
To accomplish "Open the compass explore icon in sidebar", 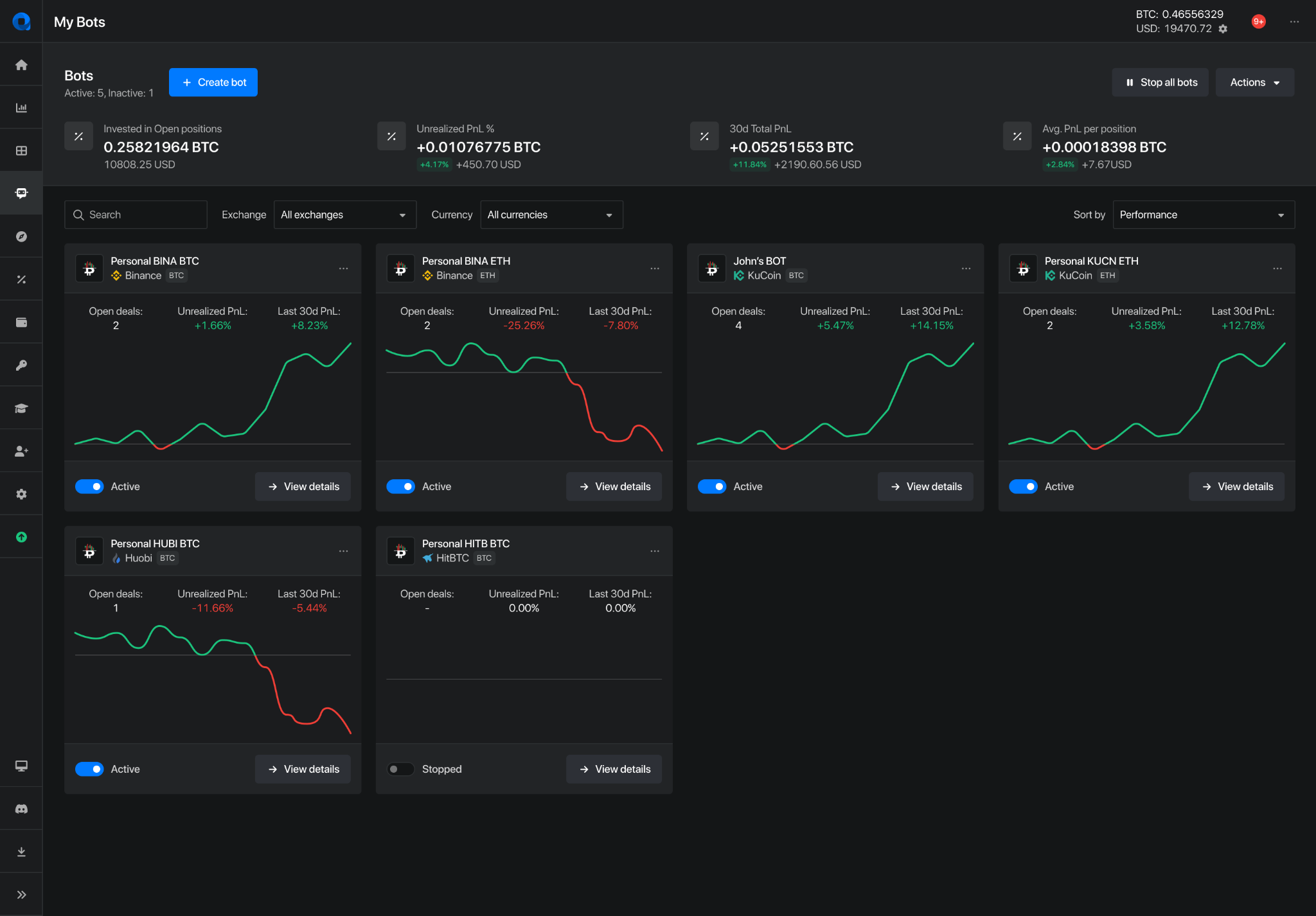I will 21,236.
